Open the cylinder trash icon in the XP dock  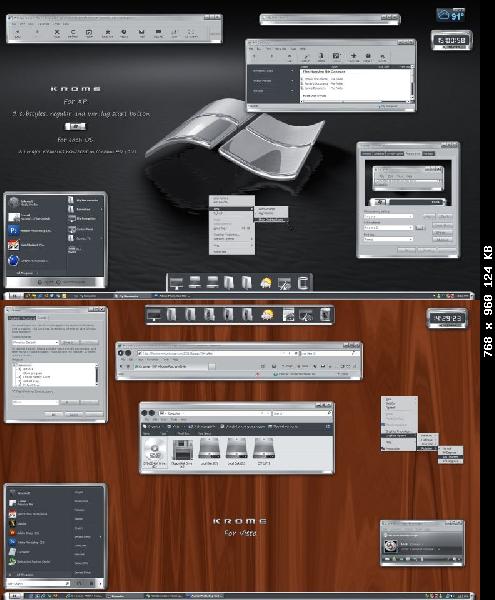[x=303, y=283]
